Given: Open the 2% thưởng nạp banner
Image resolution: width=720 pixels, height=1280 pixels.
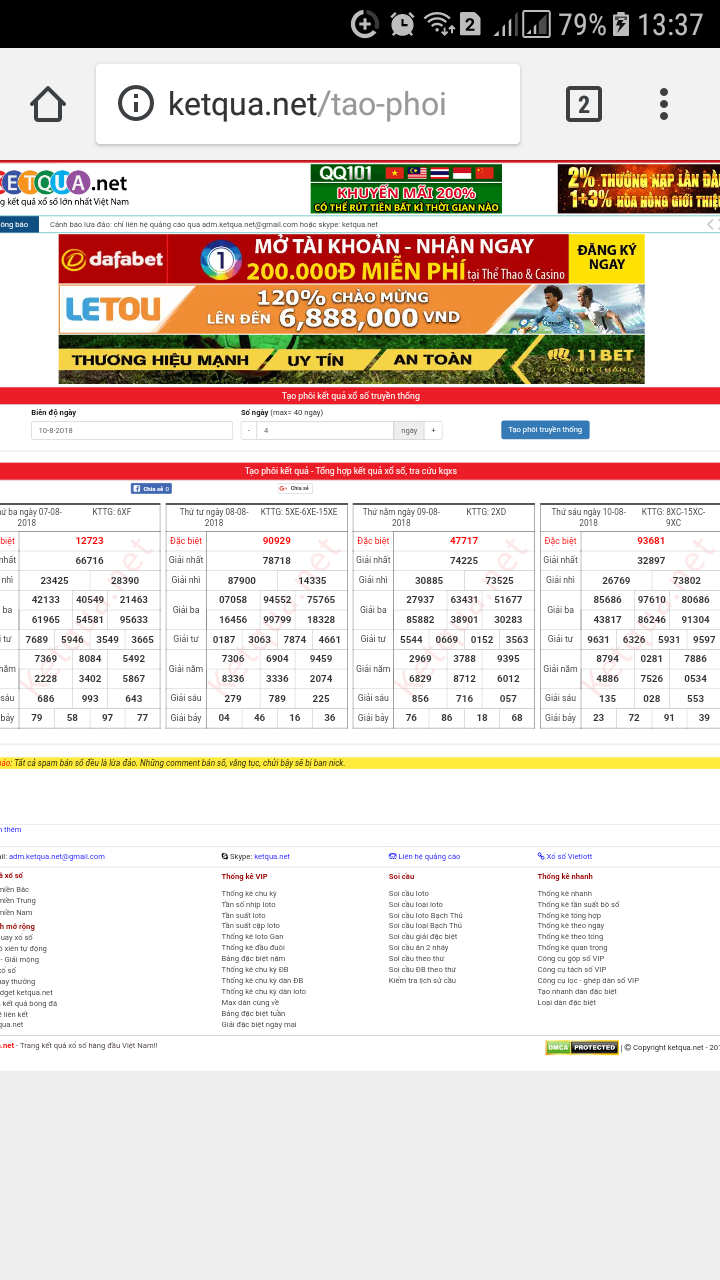Looking at the screenshot, I should click(639, 189).
